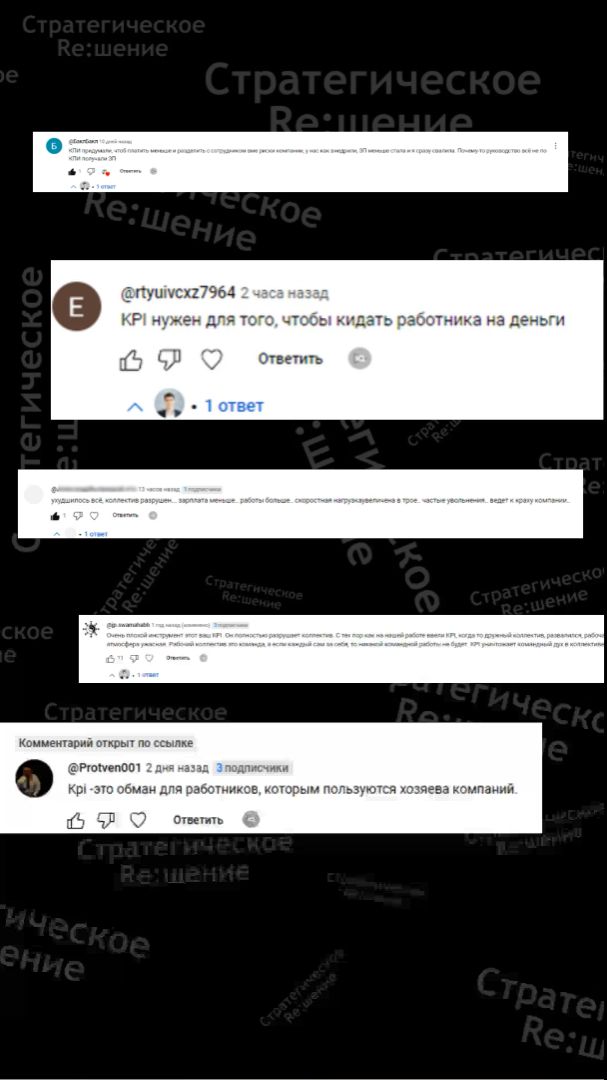Dislike the @Protven001 comment

(x=106, y=820)
